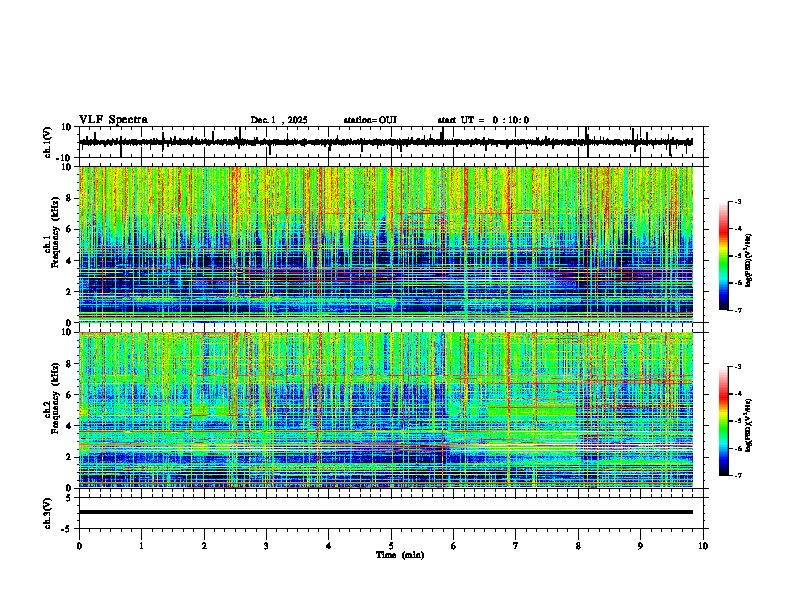Click tick label "4" on the Time axis
This screenshot has height=612, width=792.
(x=328, y=546)
